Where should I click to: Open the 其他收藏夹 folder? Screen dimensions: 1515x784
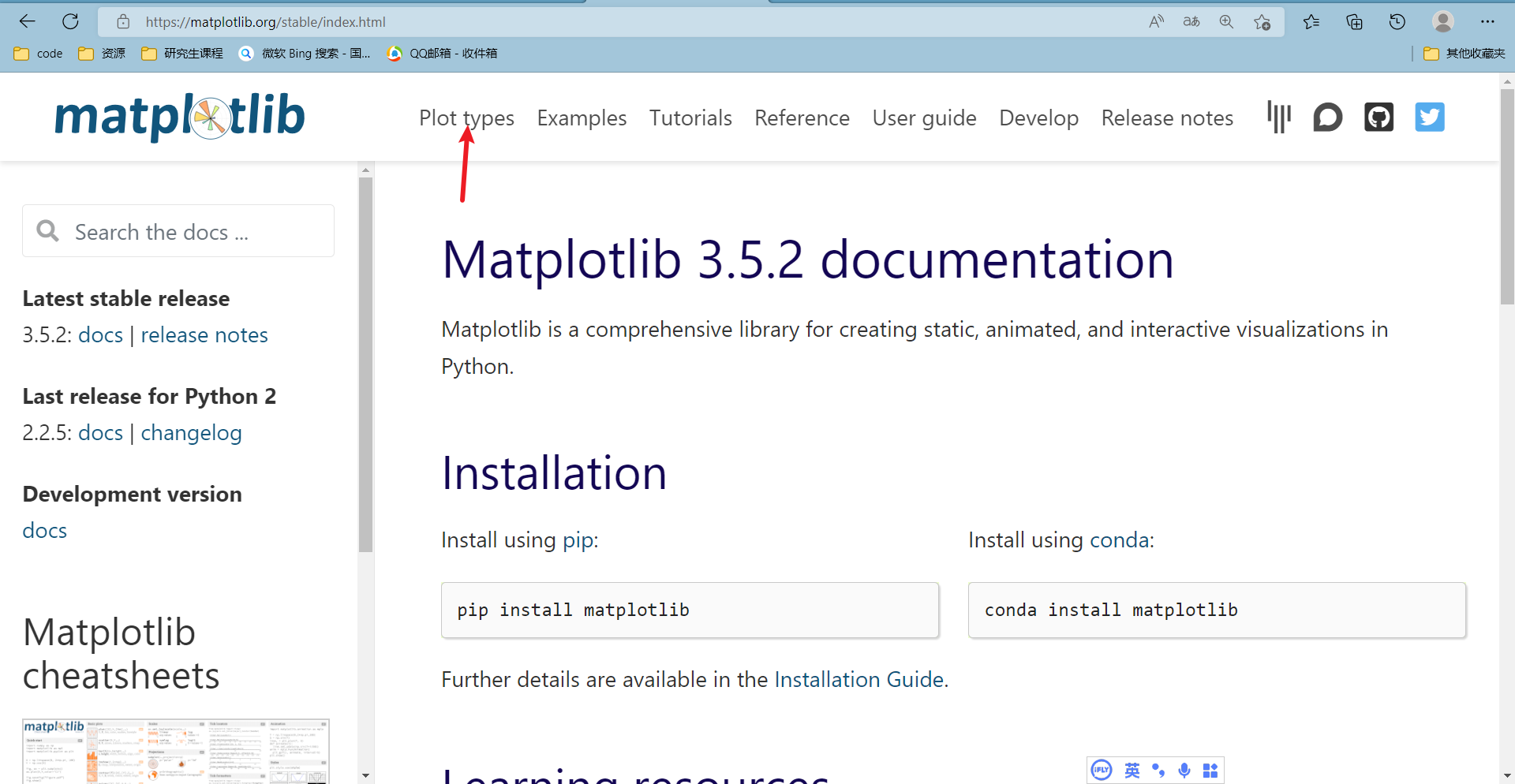[x=1464, y=54]
